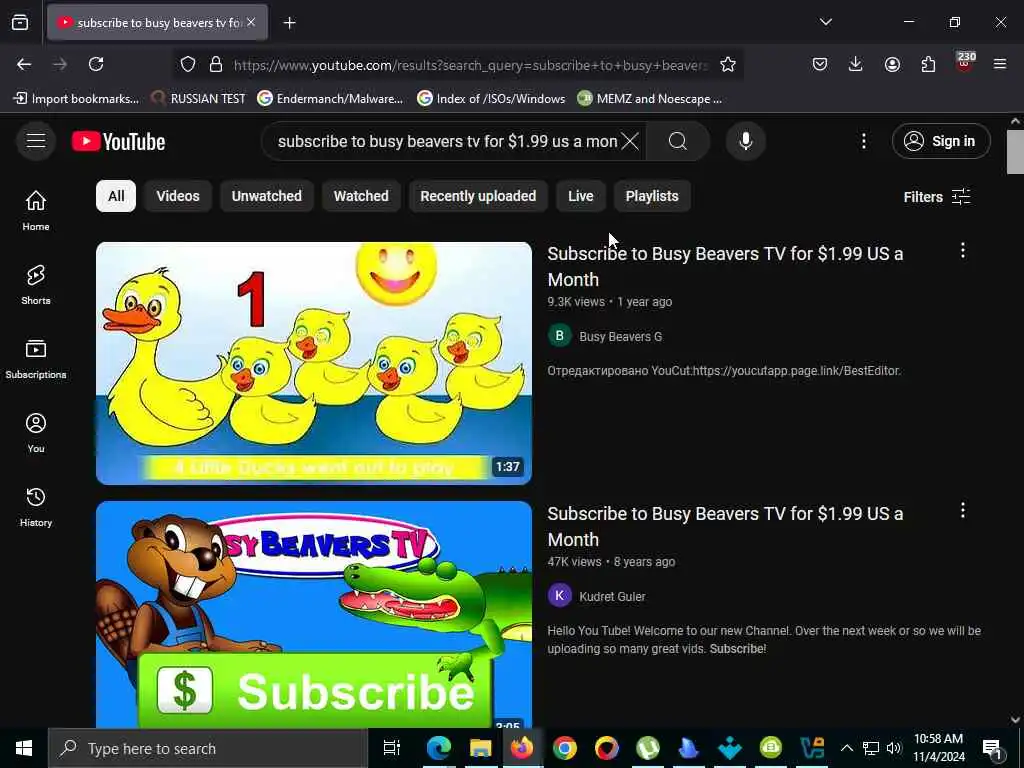Go to Home in the sidebar

[x=36, y=210]
